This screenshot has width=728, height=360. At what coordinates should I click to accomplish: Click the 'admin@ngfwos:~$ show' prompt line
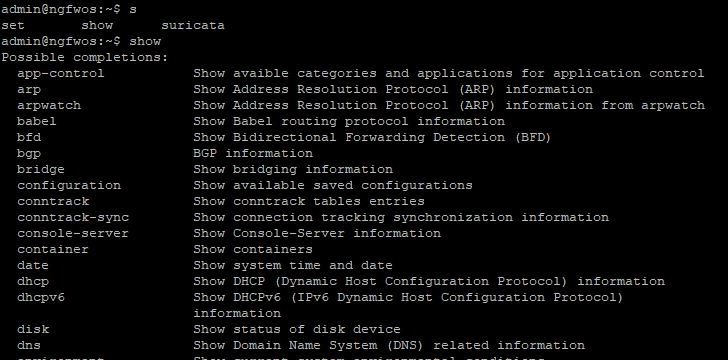tap(81, 41)
